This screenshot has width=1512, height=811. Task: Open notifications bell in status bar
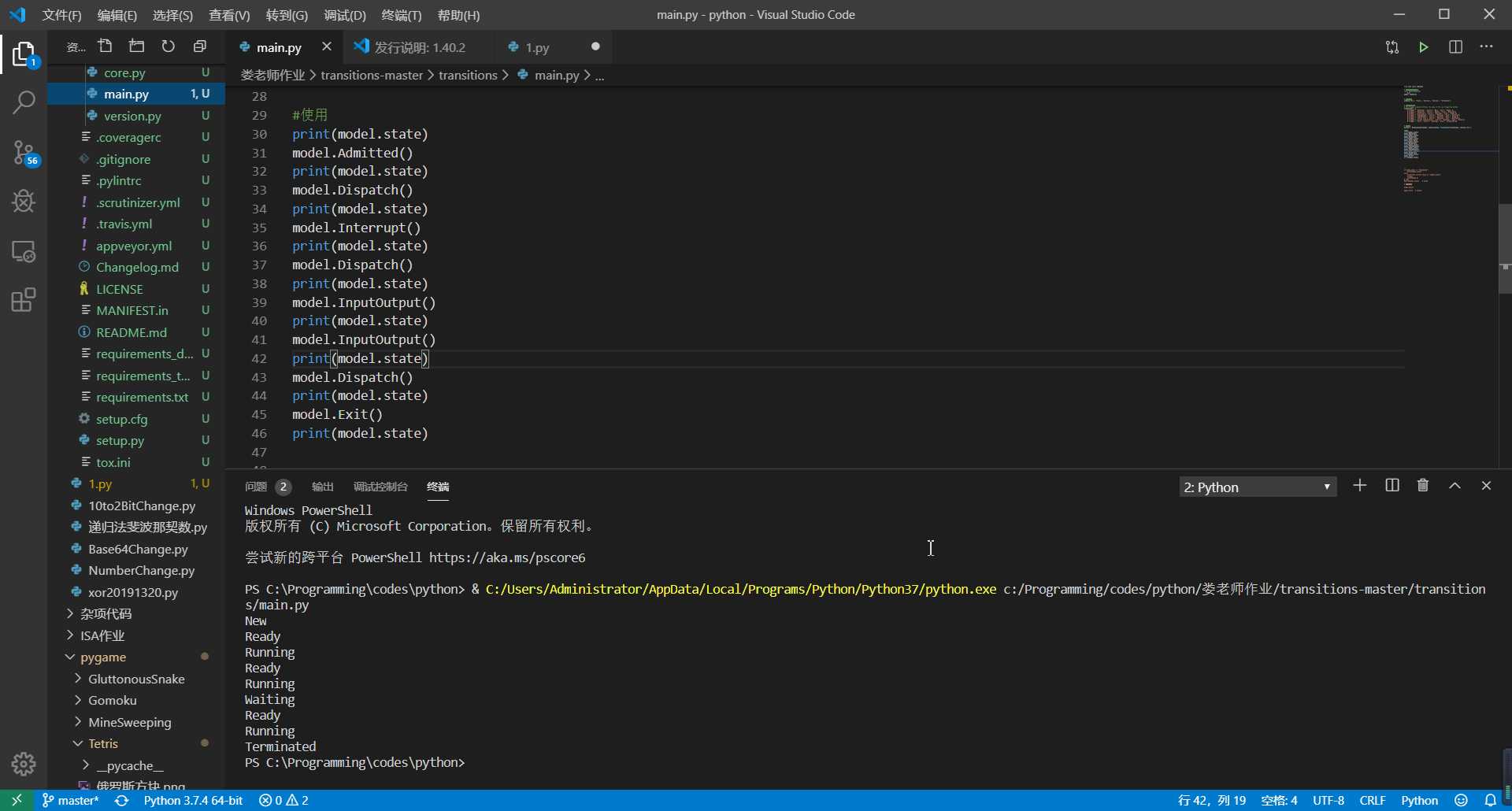(x=1490, y=800)
